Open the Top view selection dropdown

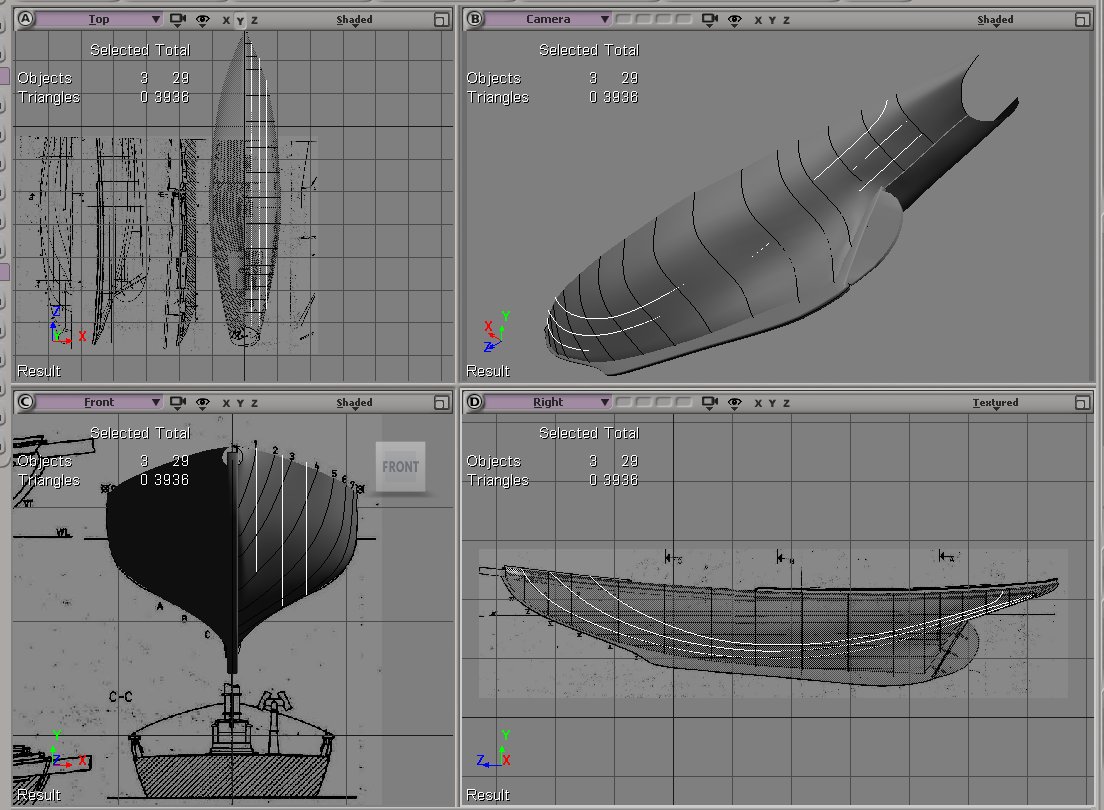99,19
